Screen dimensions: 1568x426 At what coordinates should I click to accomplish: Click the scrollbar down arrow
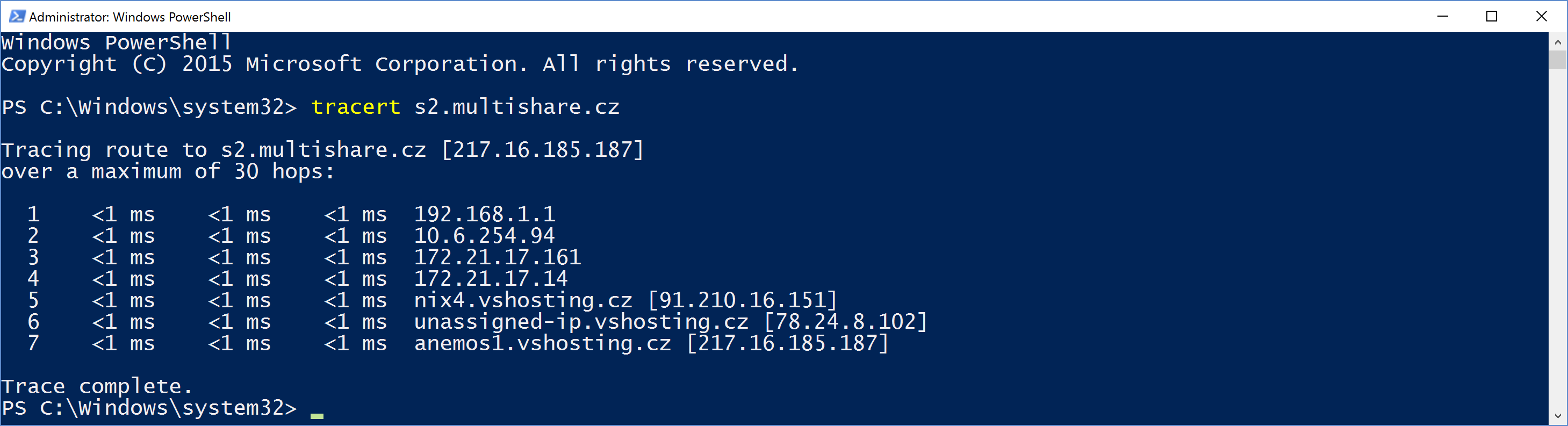click(x=1558, y=417)
